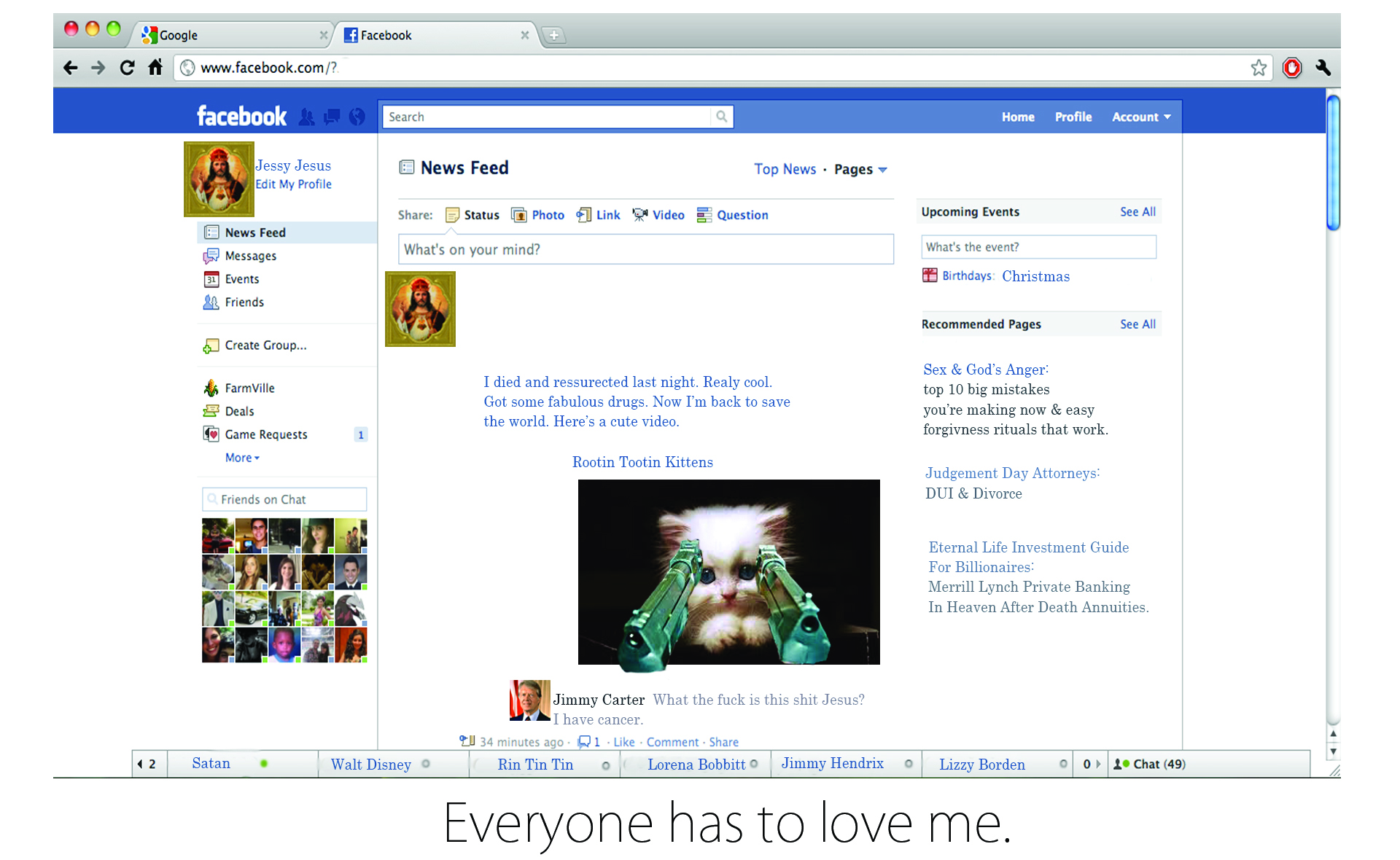Click the Messages sidebar icon
The height and width of the screenshot is (860, 1400).
click(x=211, y=256)
